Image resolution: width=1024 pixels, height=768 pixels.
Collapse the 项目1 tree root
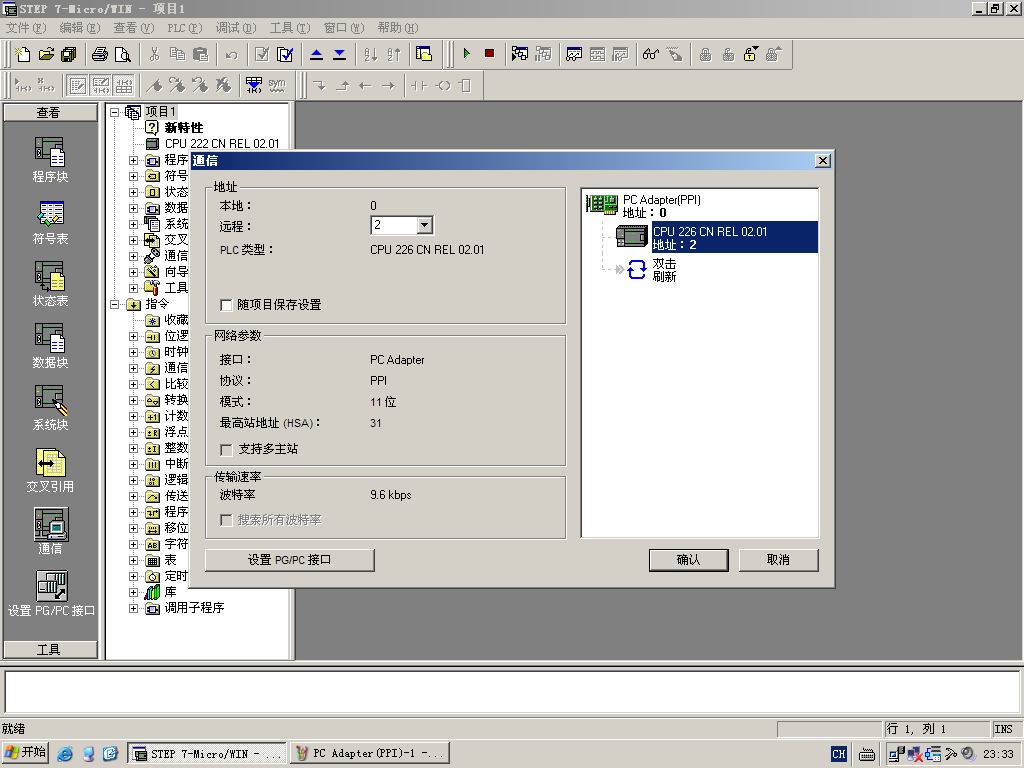click(115, 112)
